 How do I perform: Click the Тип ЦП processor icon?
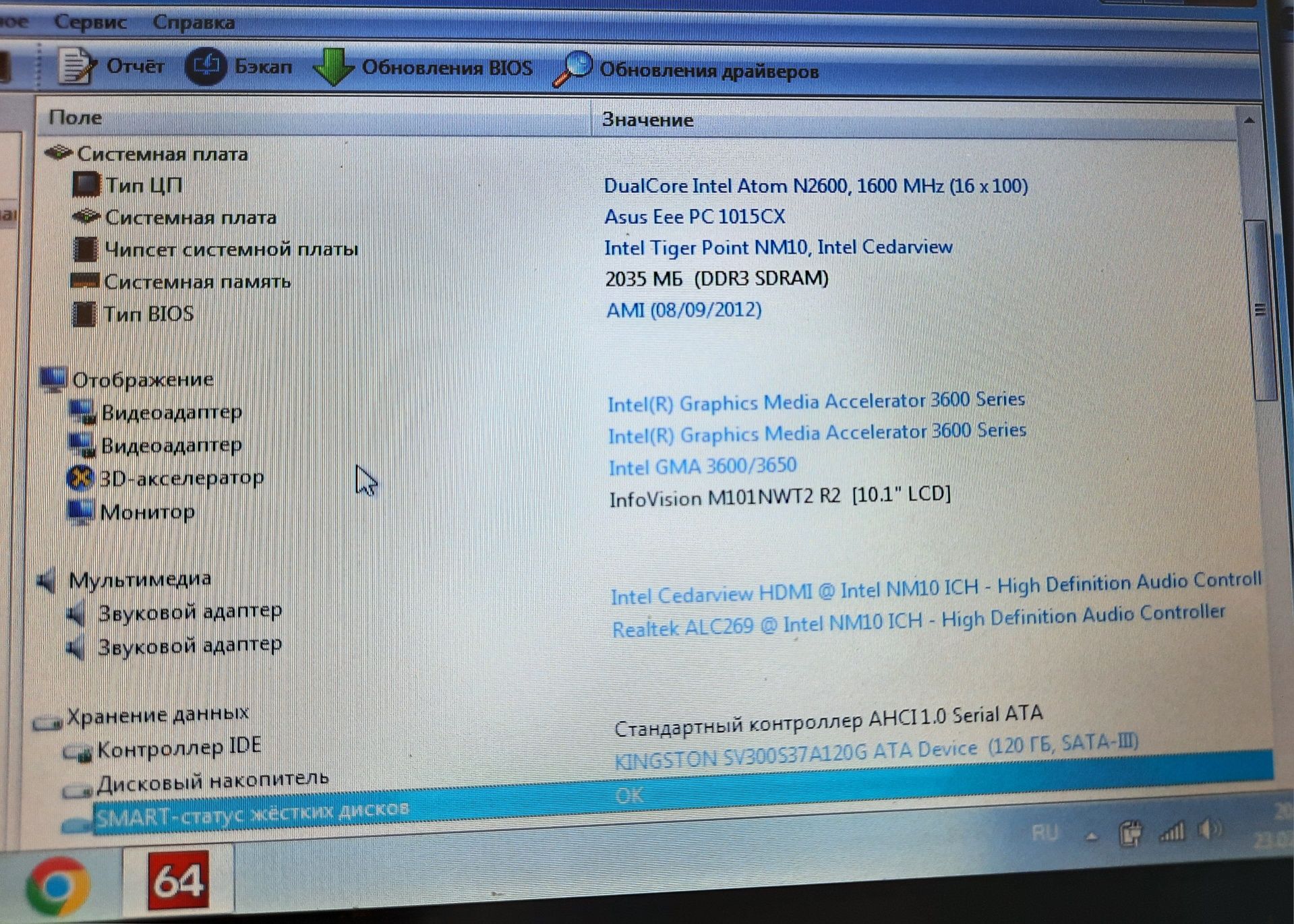tap(86, 184)
